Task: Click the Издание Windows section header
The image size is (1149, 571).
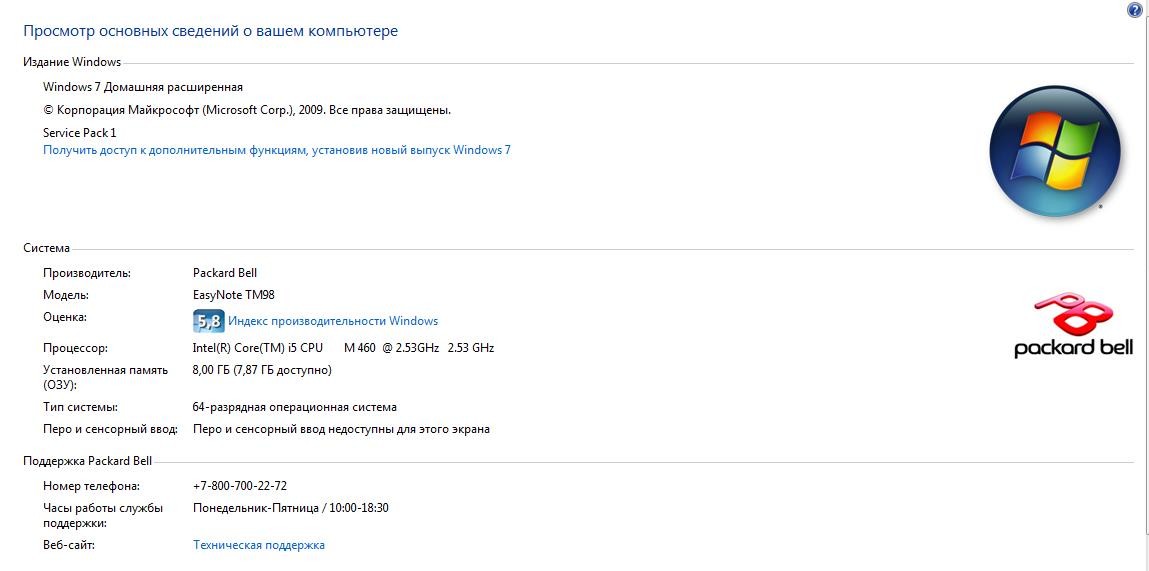Action: (72, 62)
